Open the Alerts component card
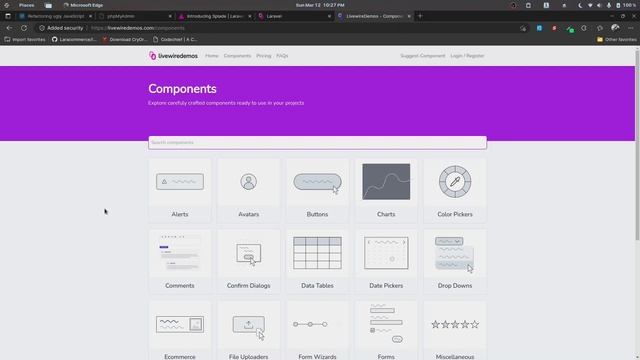This screenshot has height=360, width=640. coord(180,191)
